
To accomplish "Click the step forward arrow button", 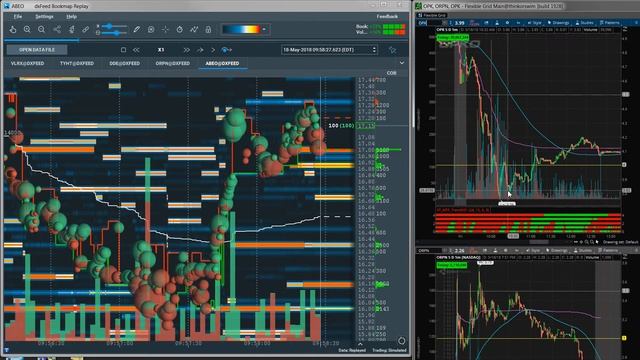I will click(x=200, y=50).
